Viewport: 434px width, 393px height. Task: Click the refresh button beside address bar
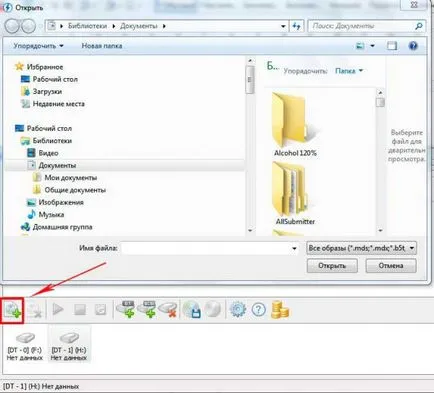pyautogui.click(x=296, y=26)
